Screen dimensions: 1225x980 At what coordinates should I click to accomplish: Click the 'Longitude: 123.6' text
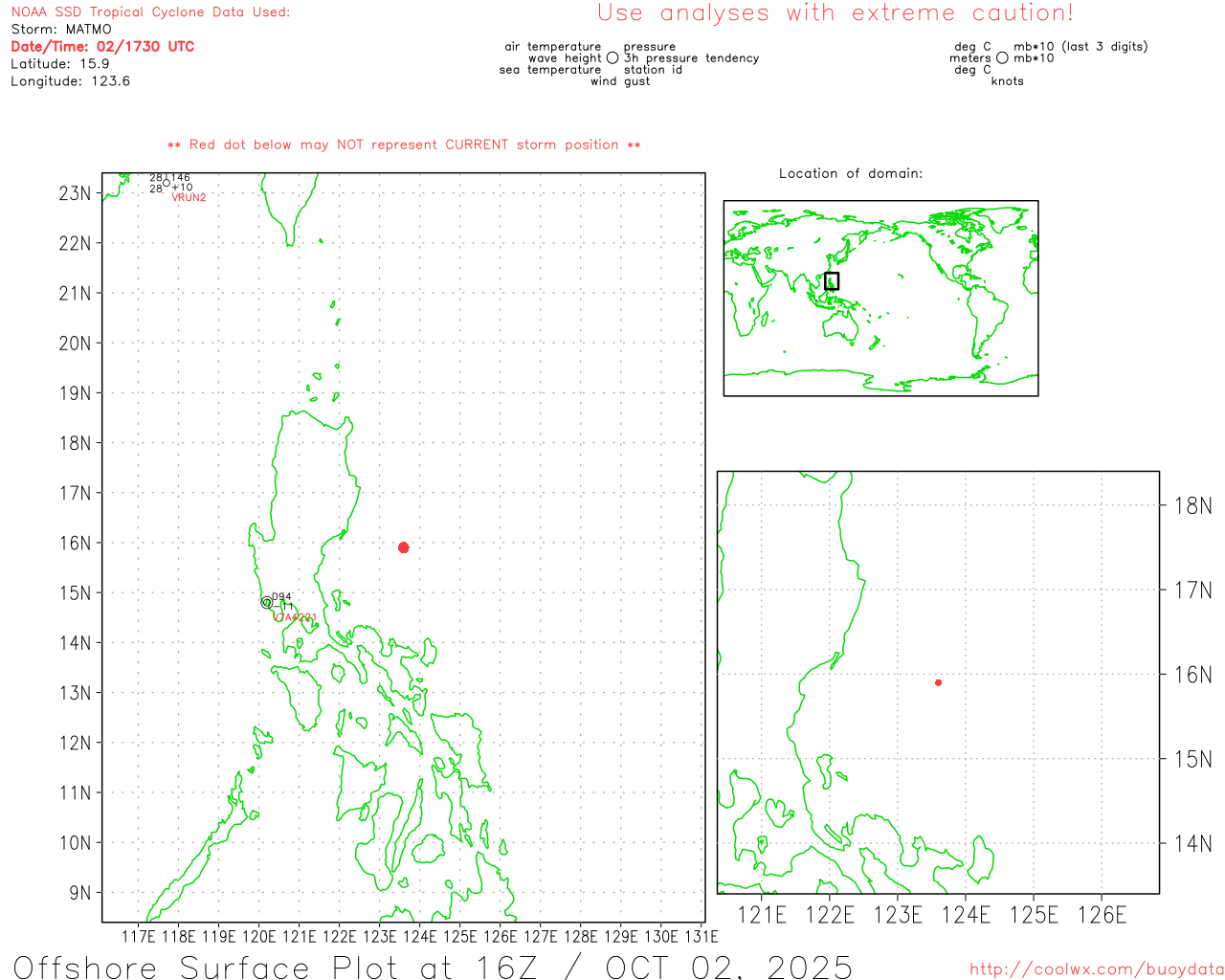tap(70, 81)
